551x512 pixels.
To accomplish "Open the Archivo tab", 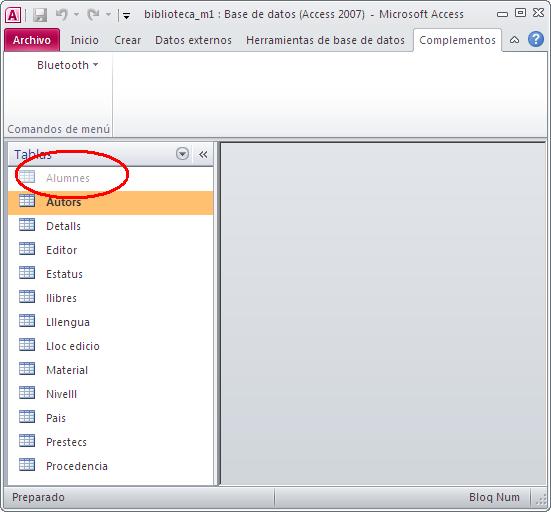I will pos(32,40).
